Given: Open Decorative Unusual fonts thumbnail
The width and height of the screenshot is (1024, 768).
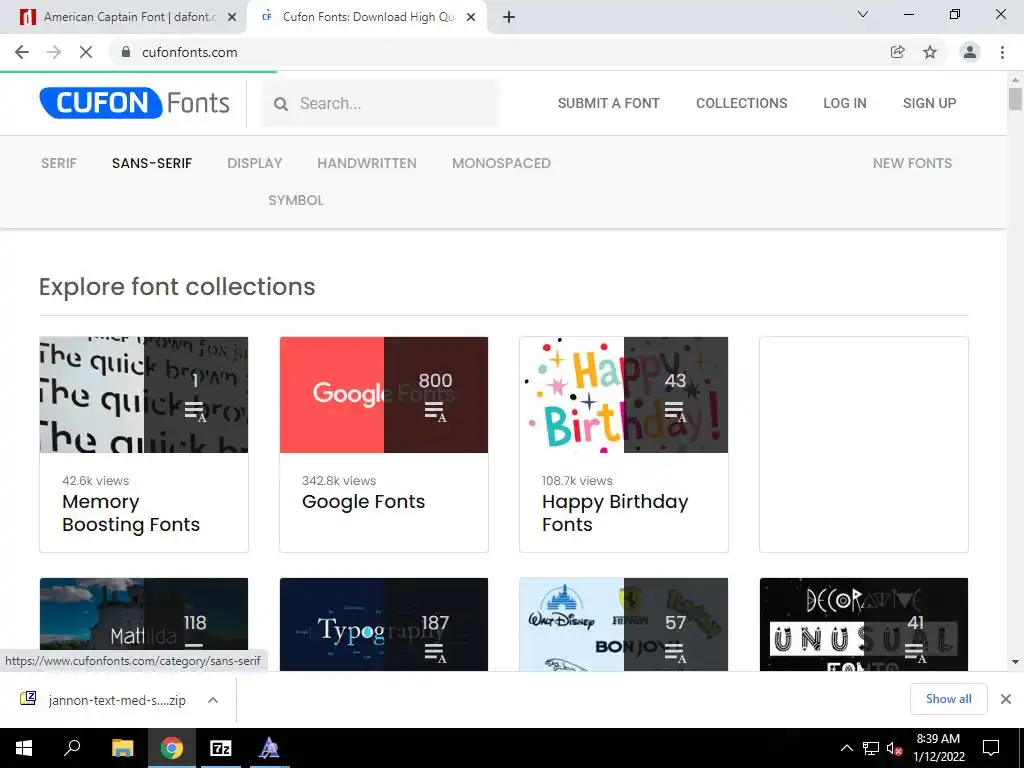Looking at the screenshot, I should [863, 624].
